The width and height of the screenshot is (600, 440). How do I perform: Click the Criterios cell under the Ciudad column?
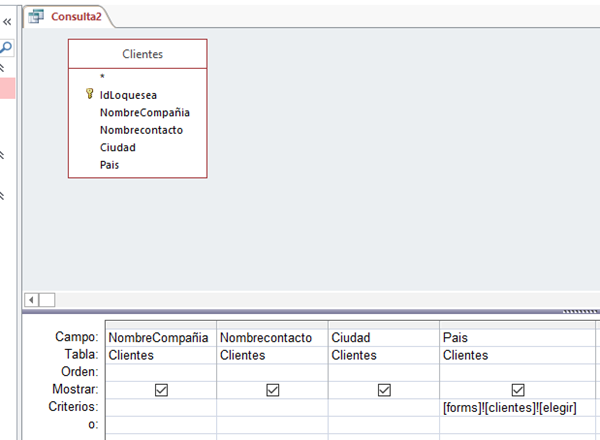pyautogui.click(x=383, y=407)
